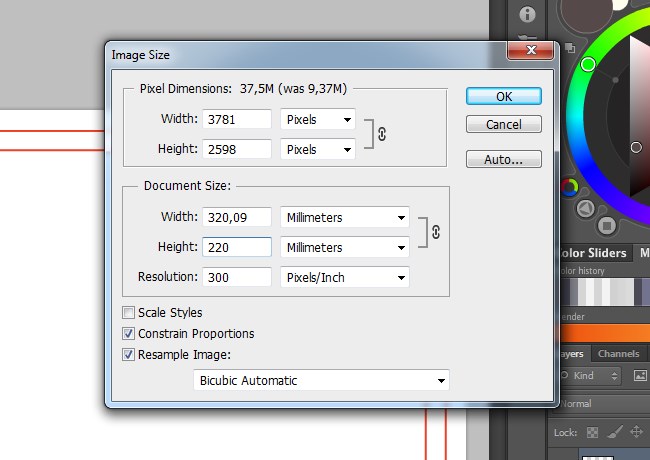Switch to the Channels tab
The height and width of the screenshot is (460, 650).
click(x=618, y=354)
